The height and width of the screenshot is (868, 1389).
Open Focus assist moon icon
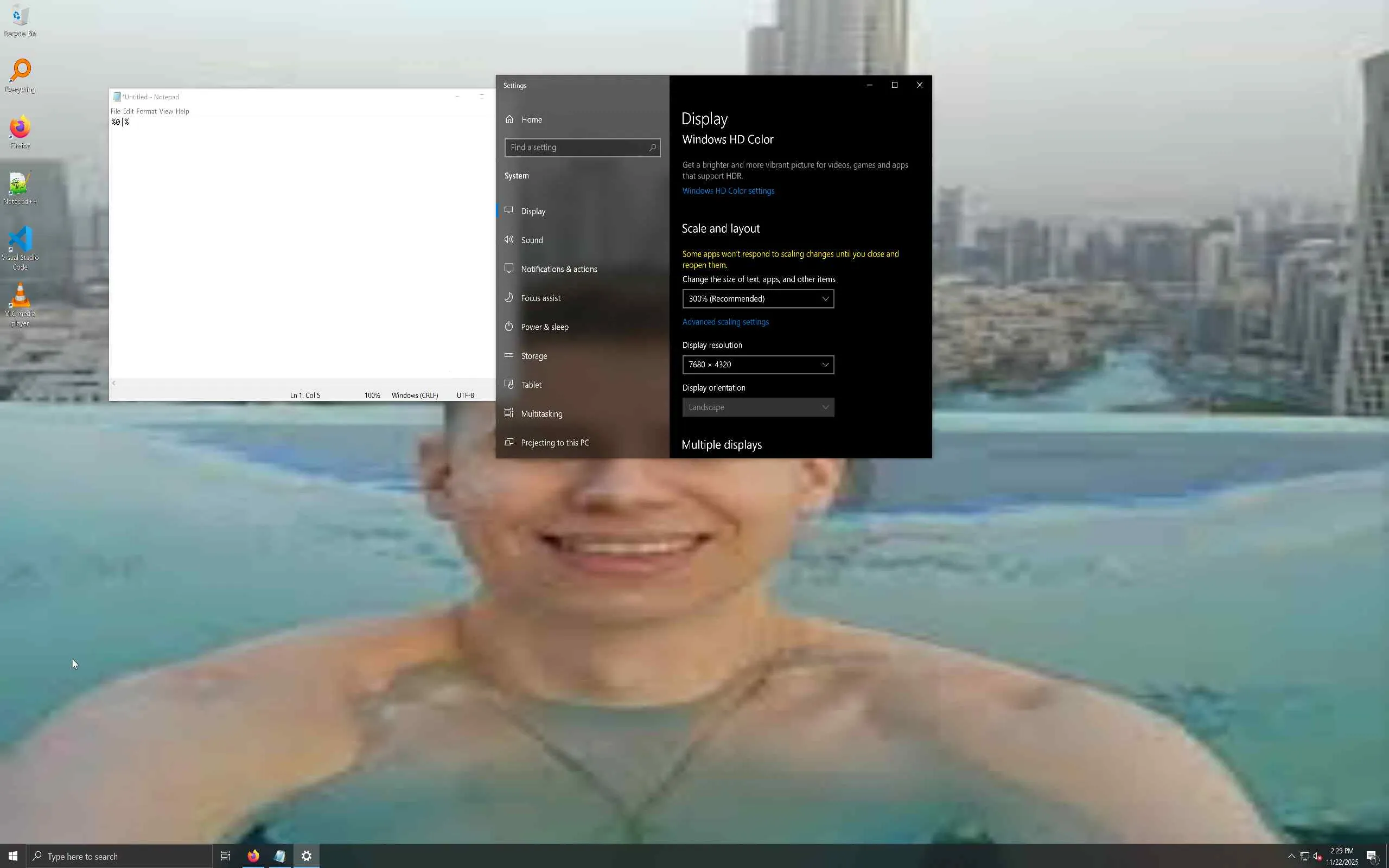pos(509,297)
